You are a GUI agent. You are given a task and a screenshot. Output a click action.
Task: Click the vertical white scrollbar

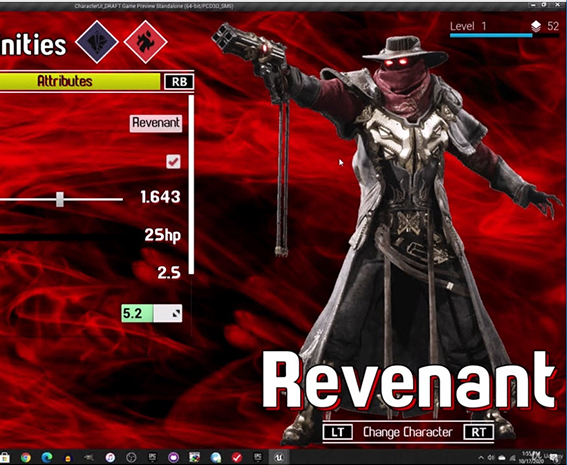[x=191, y=184]
